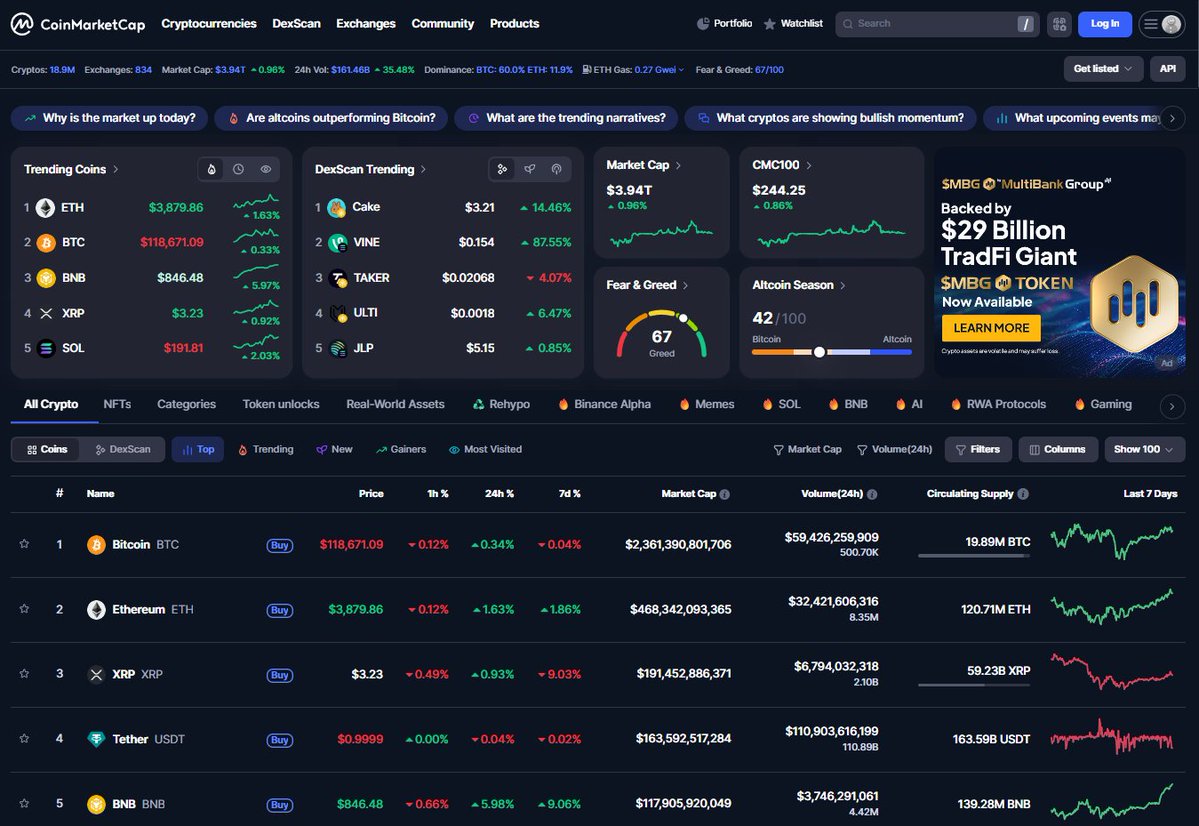Click the Volume(24h) info icon
This screenshot has height=826, width=1199.
click(x=872, y=494)
